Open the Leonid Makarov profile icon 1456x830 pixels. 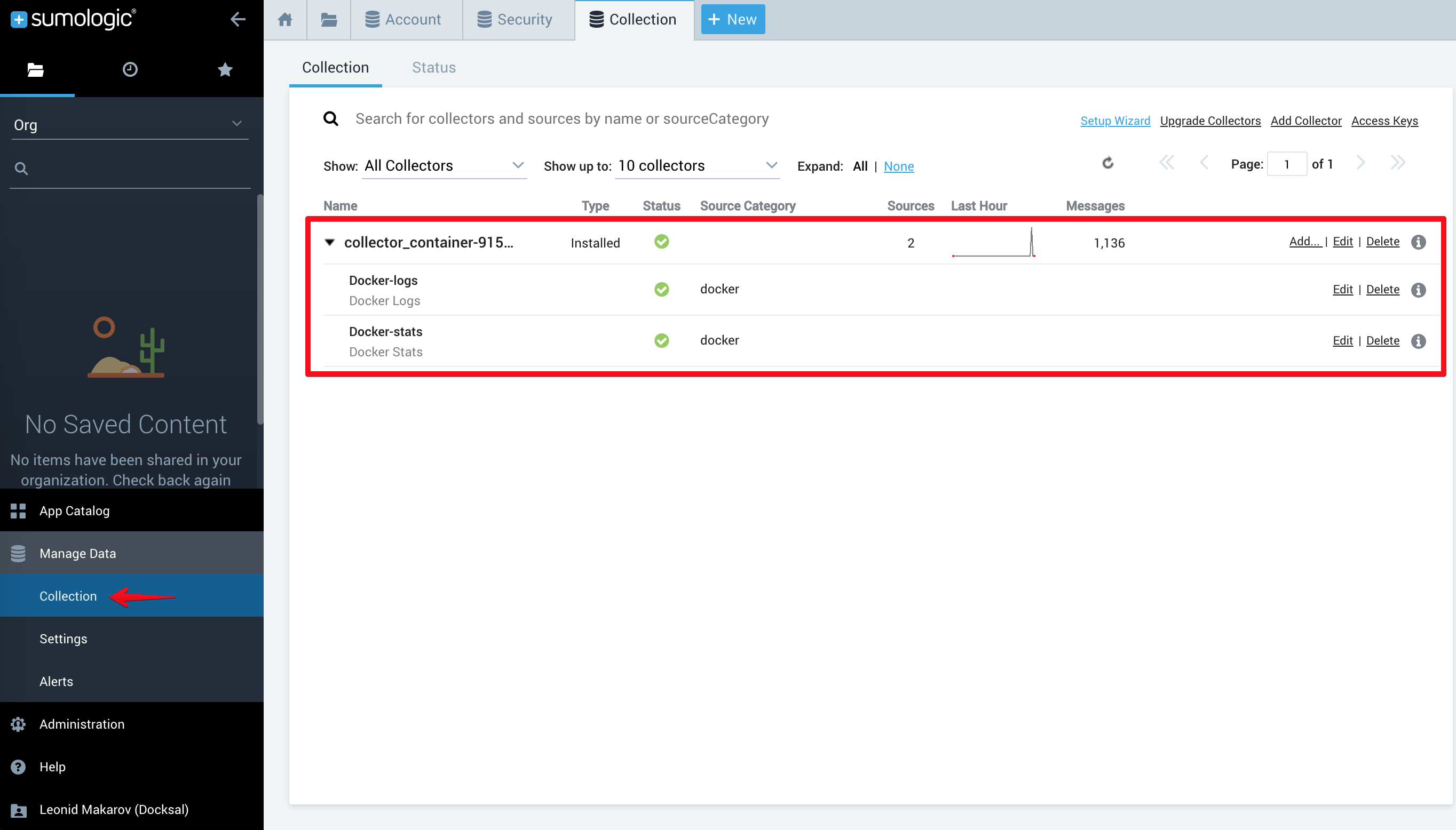pos(18,810)
